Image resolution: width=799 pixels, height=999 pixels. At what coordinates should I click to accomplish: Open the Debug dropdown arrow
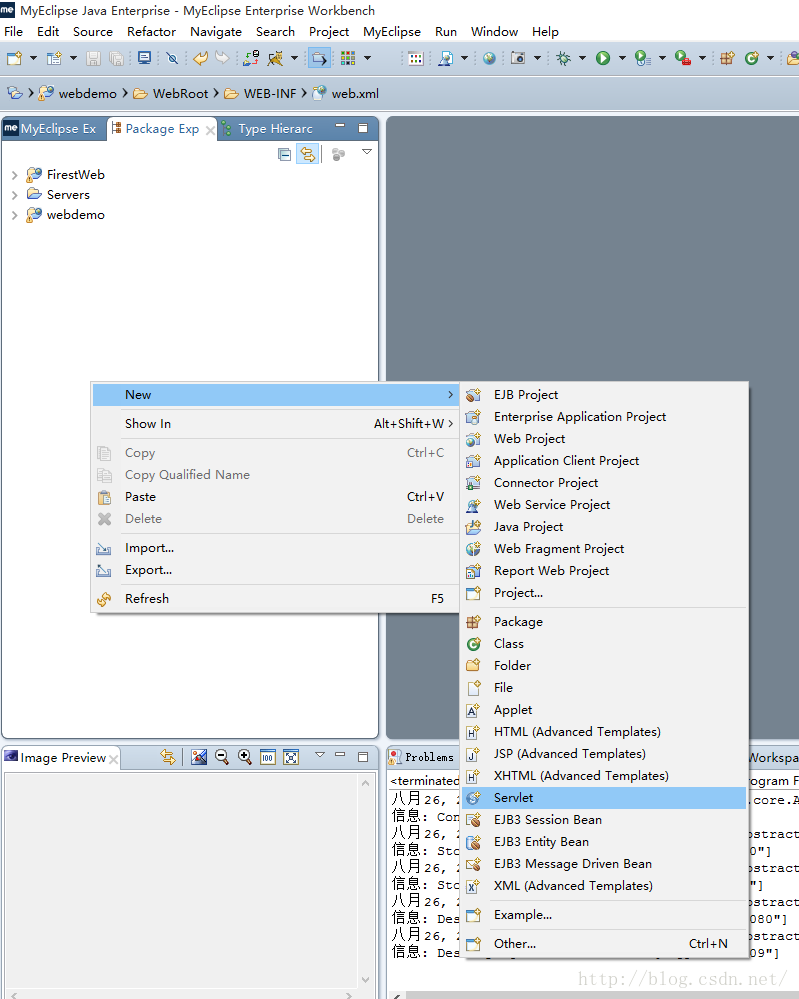coord(582,59)
